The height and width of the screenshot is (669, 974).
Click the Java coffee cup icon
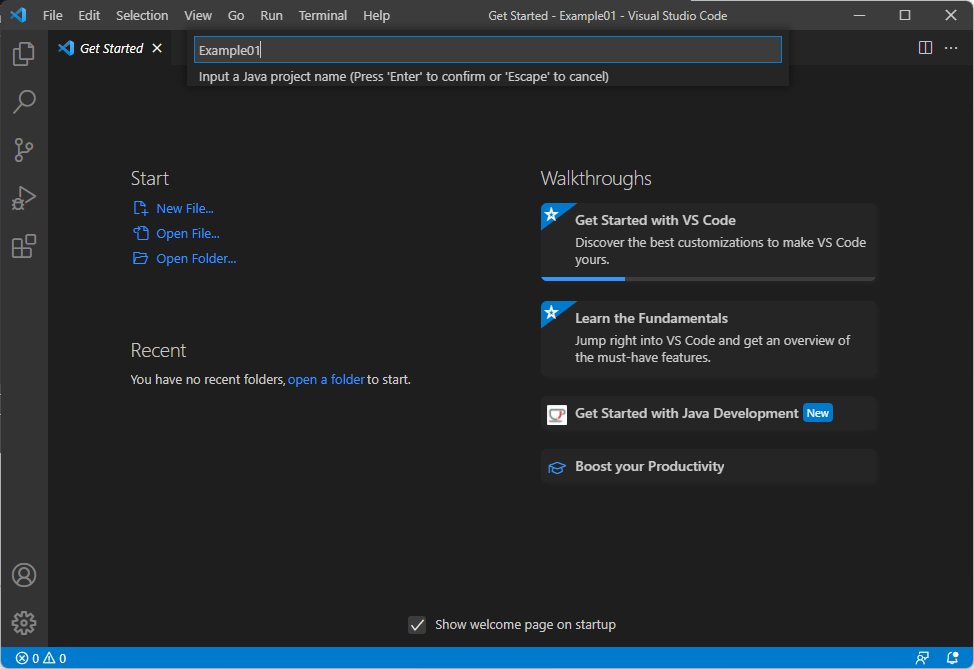pyautogui.click(x=557, y=414)
